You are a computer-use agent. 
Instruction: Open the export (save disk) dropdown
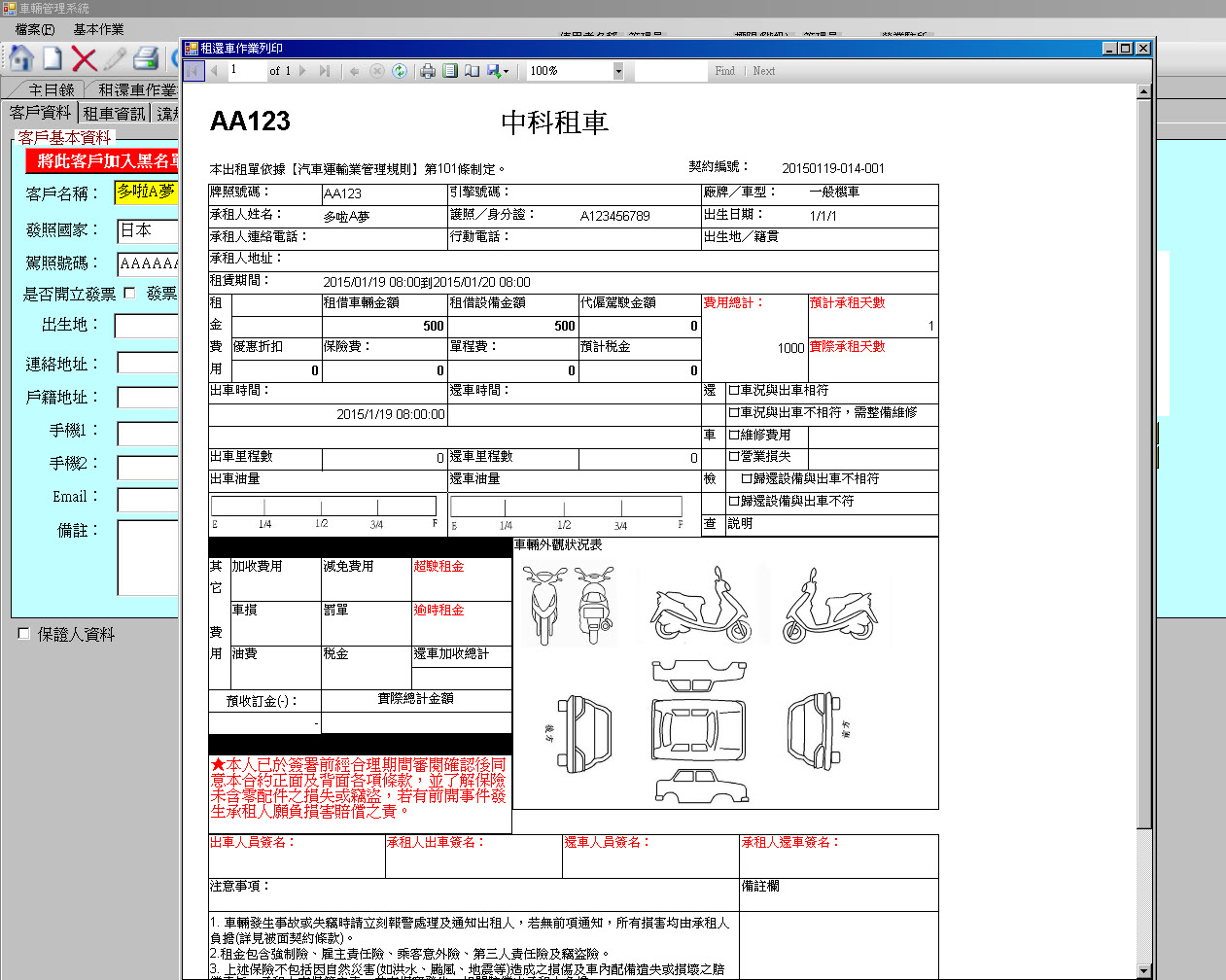[x=498, y=71]
